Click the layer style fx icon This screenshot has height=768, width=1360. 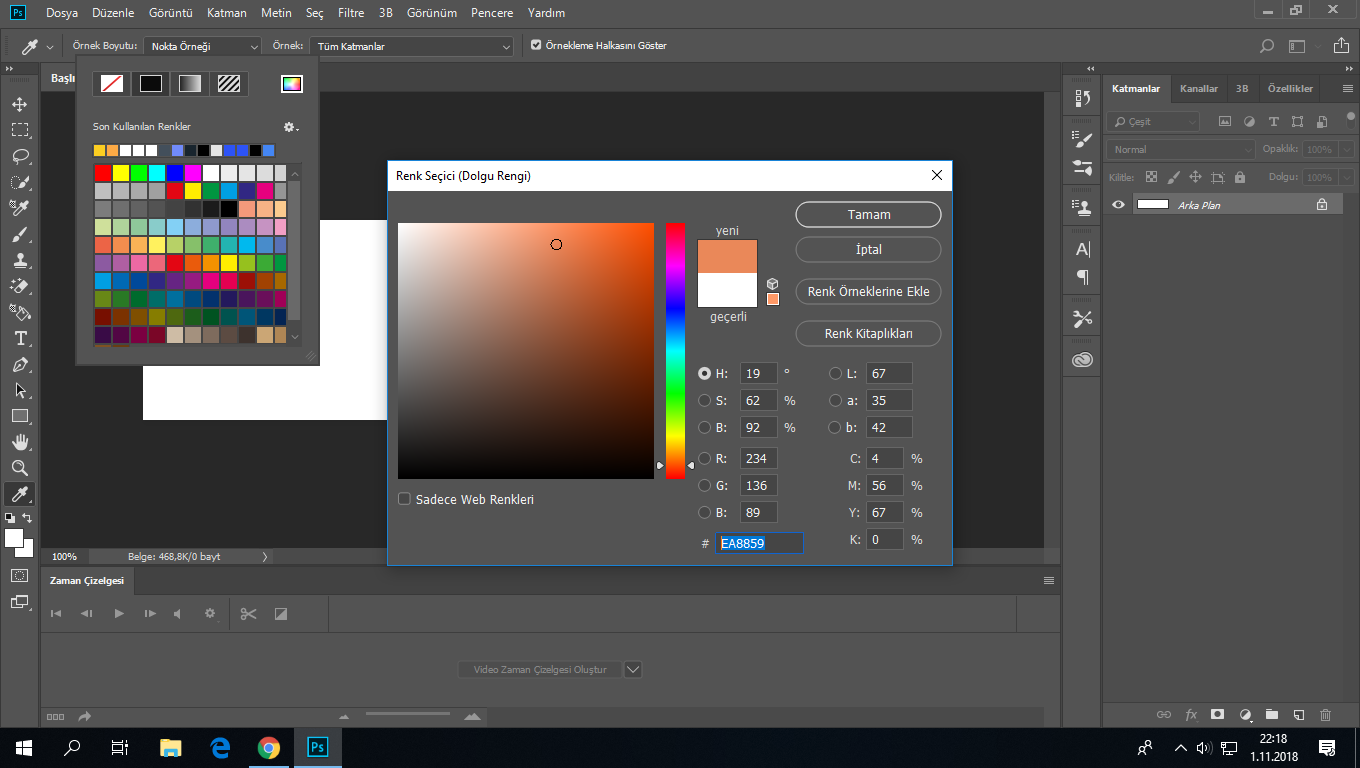[x=1191, y=715]
